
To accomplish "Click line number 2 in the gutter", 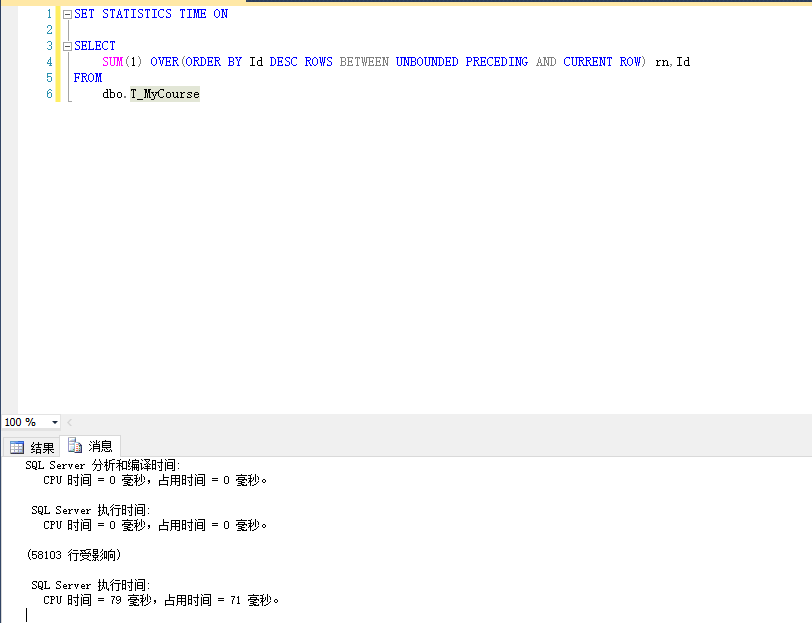I will [48, 30].
